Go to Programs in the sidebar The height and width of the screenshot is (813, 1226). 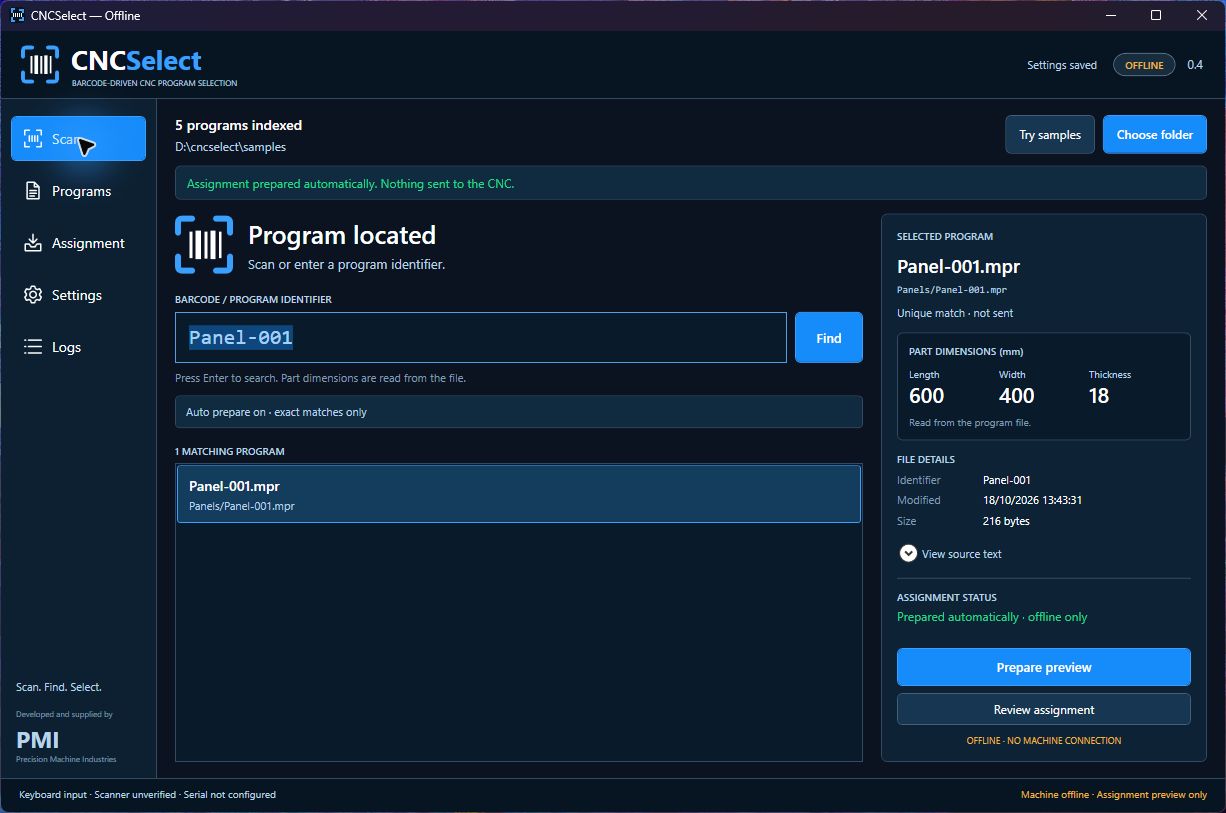78,191
